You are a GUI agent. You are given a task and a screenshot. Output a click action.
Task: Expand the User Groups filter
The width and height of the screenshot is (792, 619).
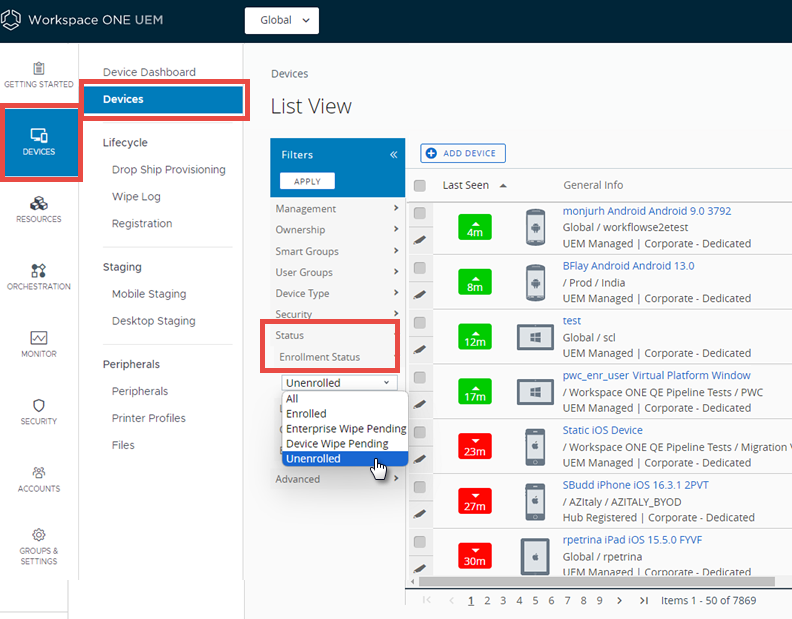(x=337, y=272)
